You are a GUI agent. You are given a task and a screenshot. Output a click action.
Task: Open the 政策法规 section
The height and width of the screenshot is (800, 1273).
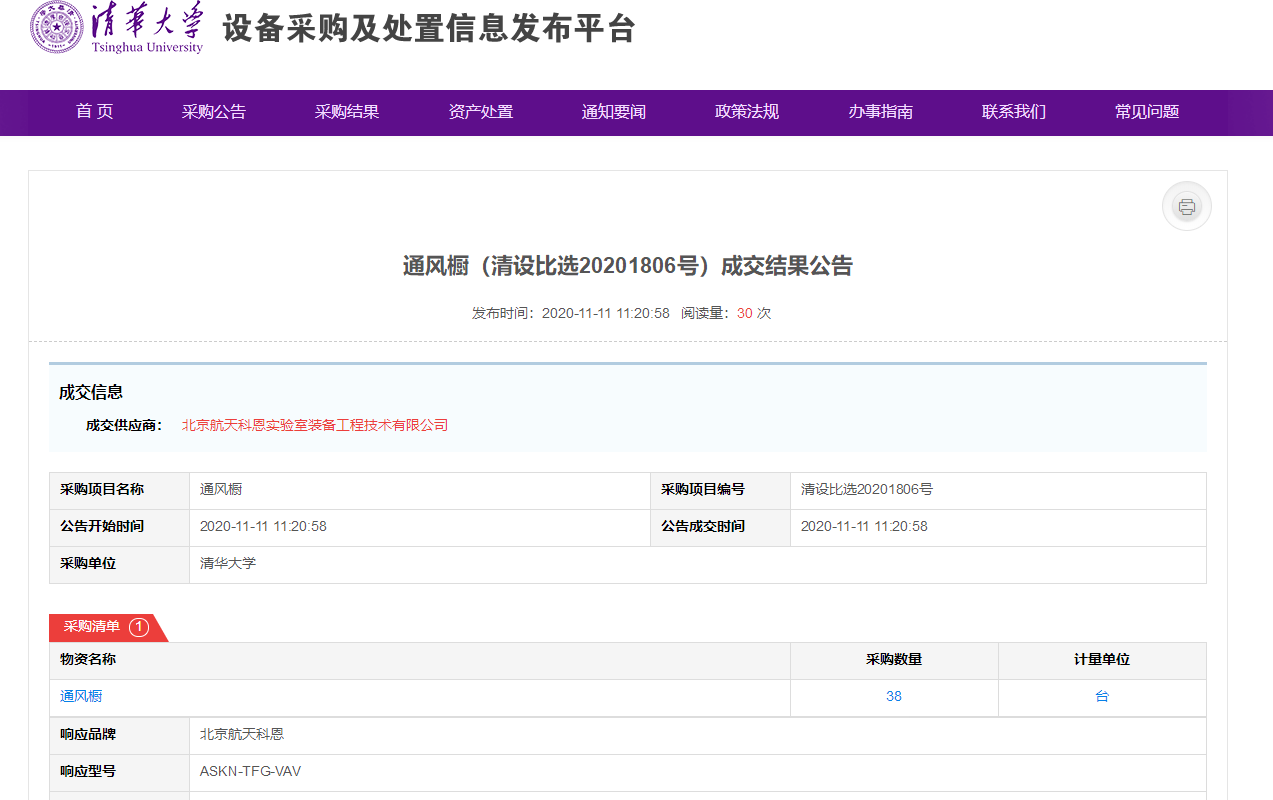coord(746,112)
